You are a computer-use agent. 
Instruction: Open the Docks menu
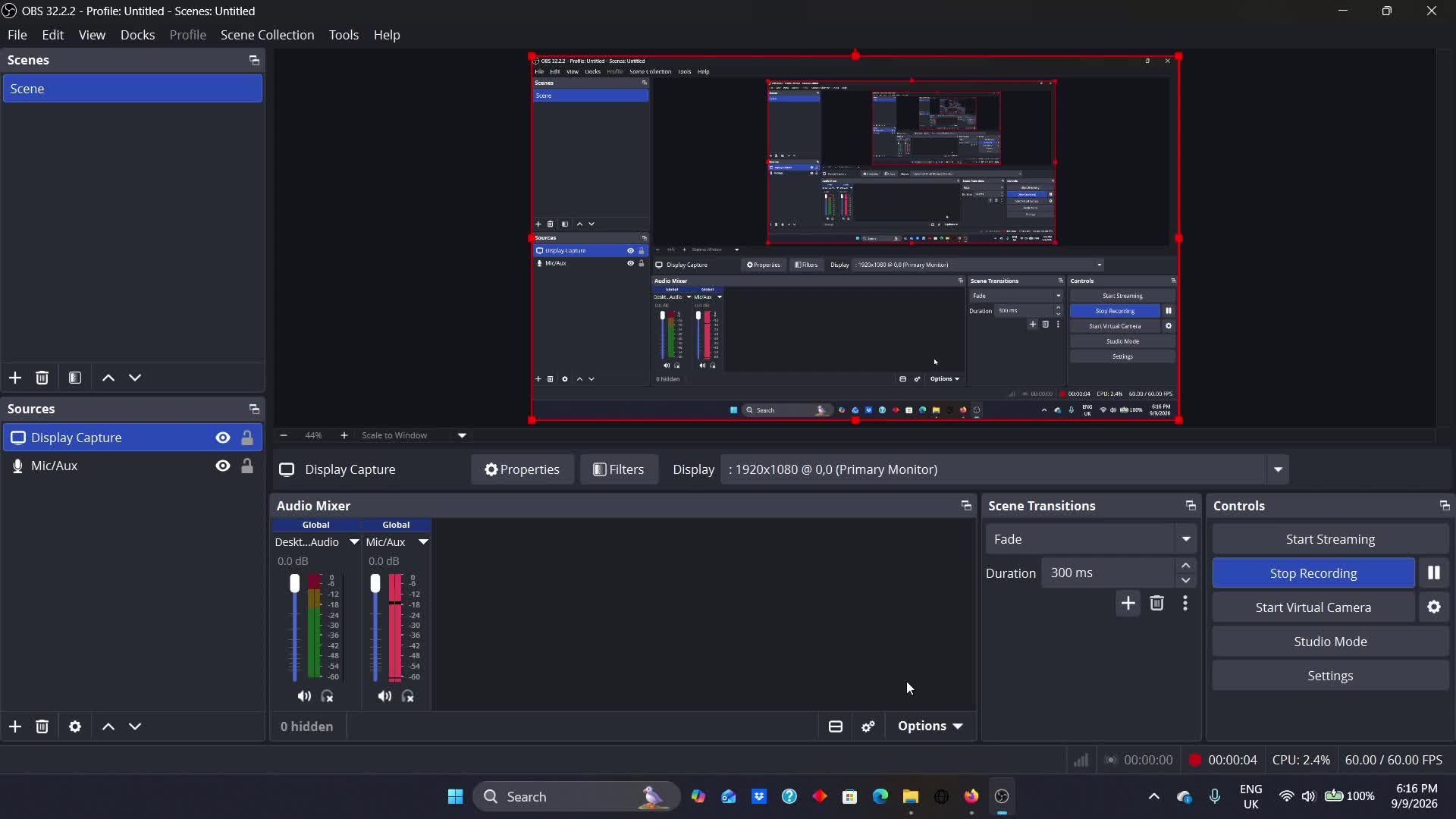point(137,35)
